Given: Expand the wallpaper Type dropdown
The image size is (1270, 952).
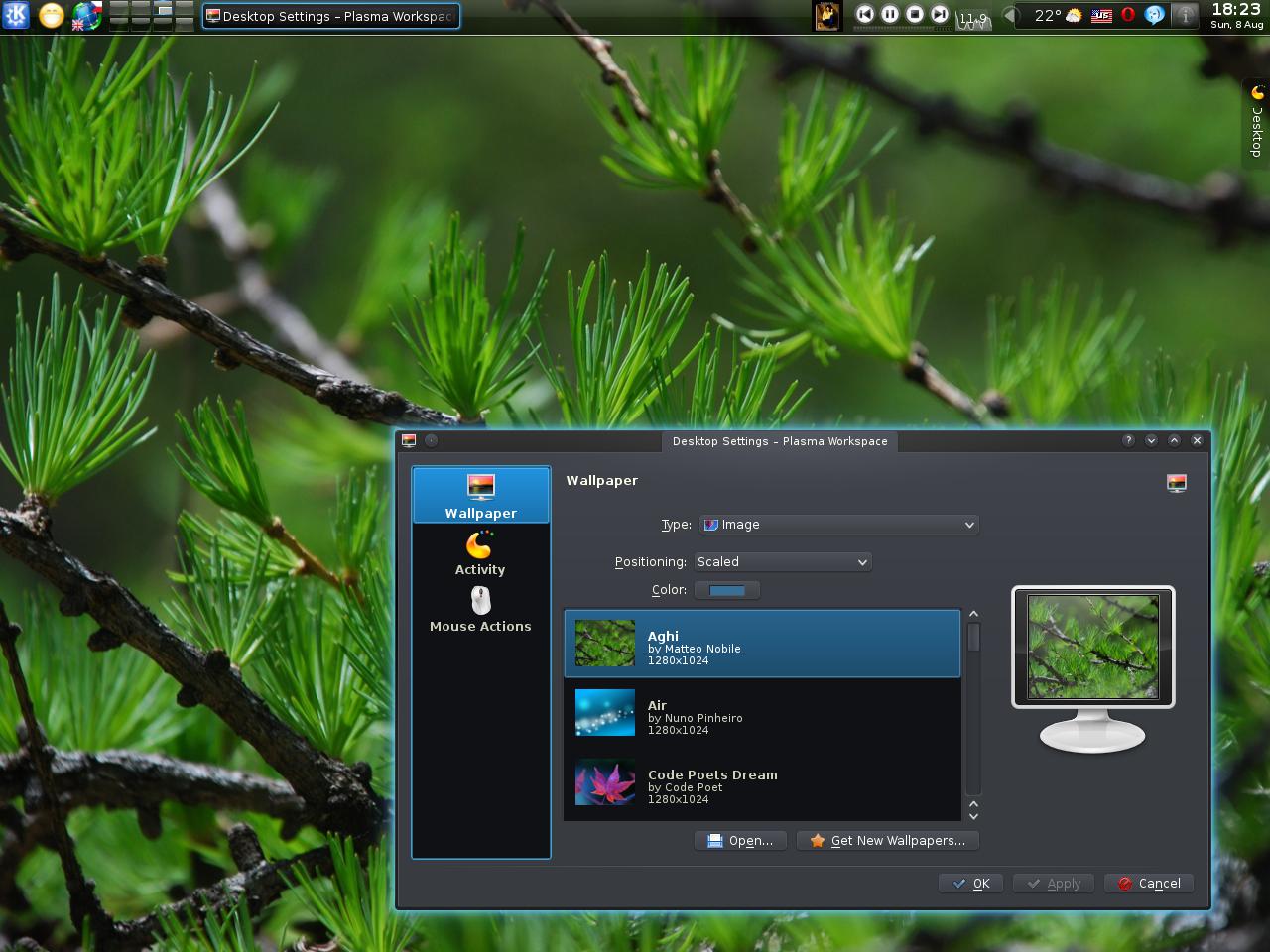Looking at the screenshot, I should point(839,525).
